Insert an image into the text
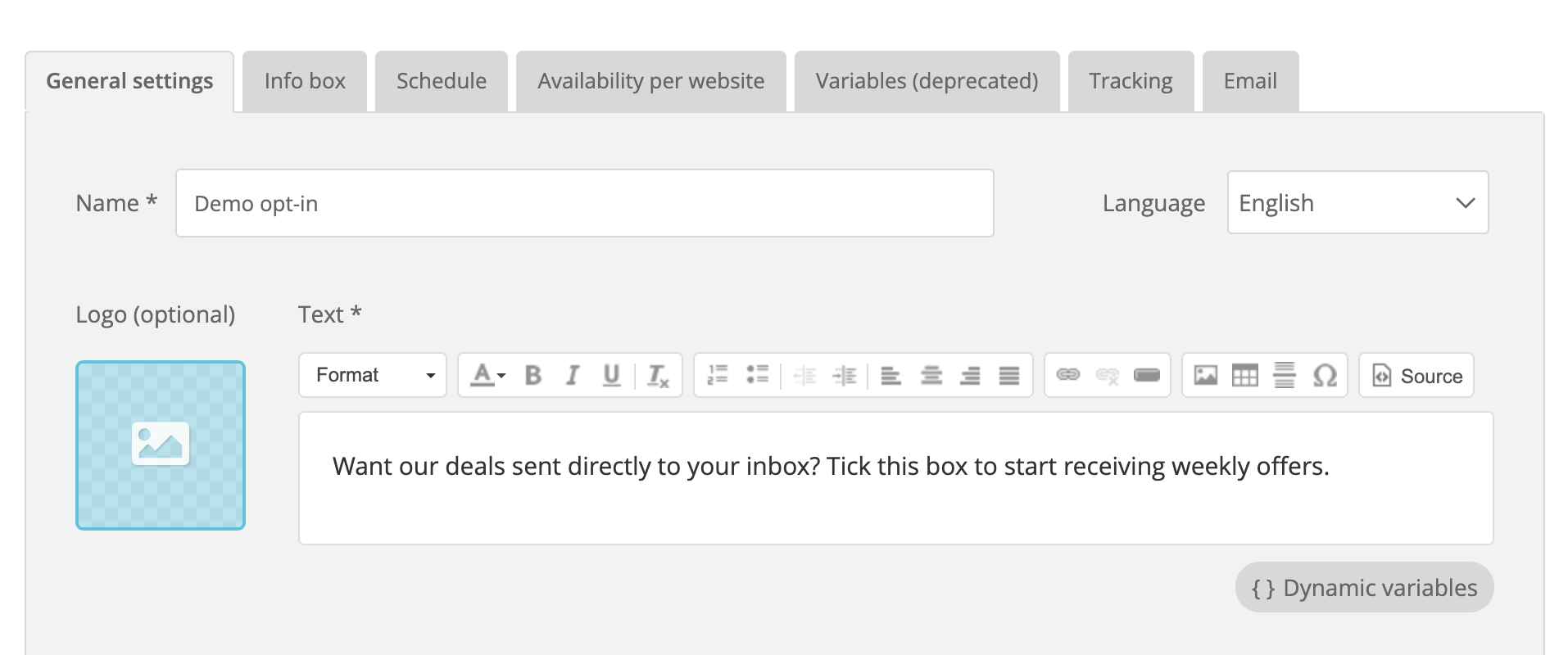 1206,375
